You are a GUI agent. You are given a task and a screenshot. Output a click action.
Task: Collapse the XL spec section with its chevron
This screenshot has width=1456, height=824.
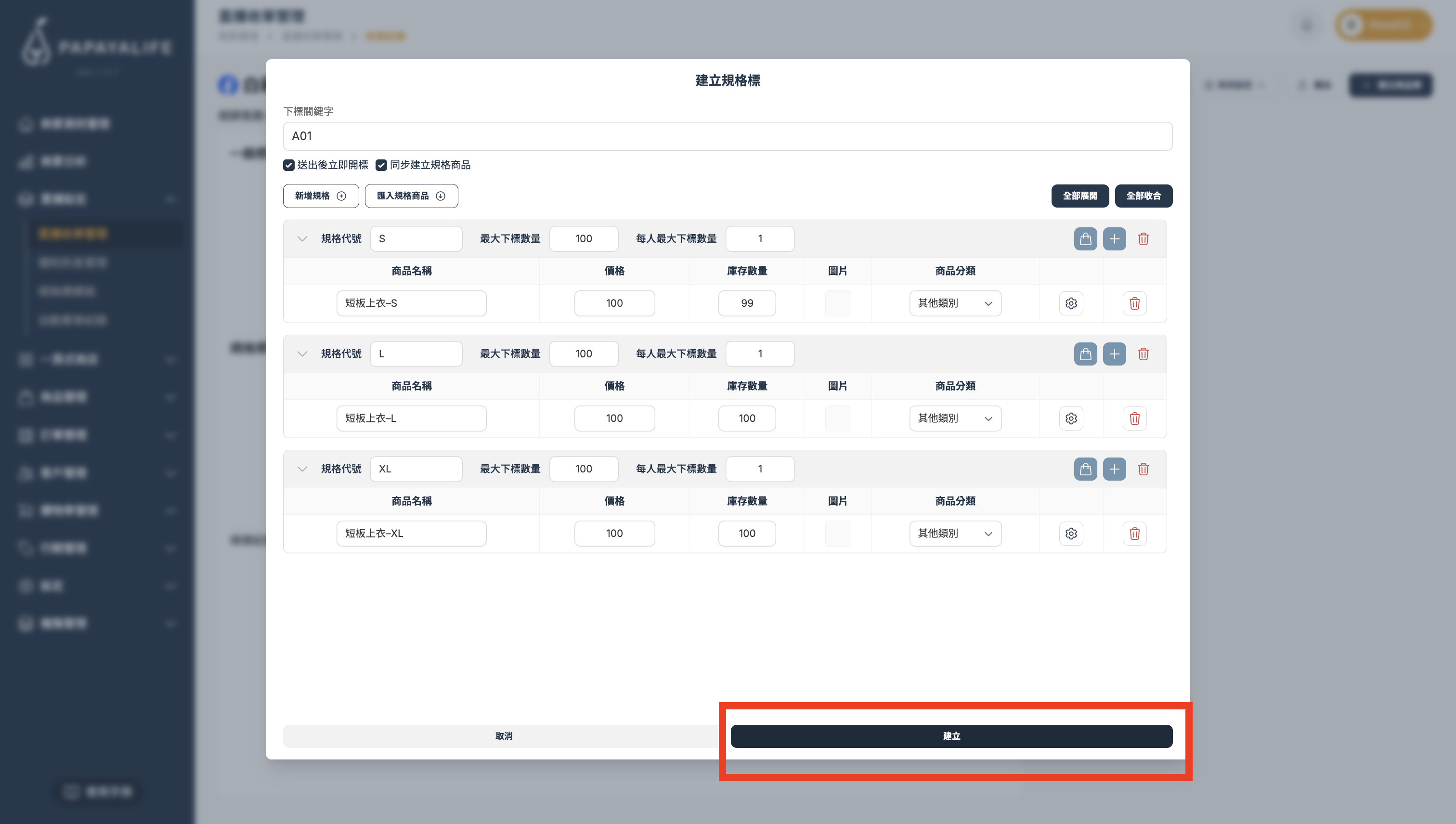302,469
